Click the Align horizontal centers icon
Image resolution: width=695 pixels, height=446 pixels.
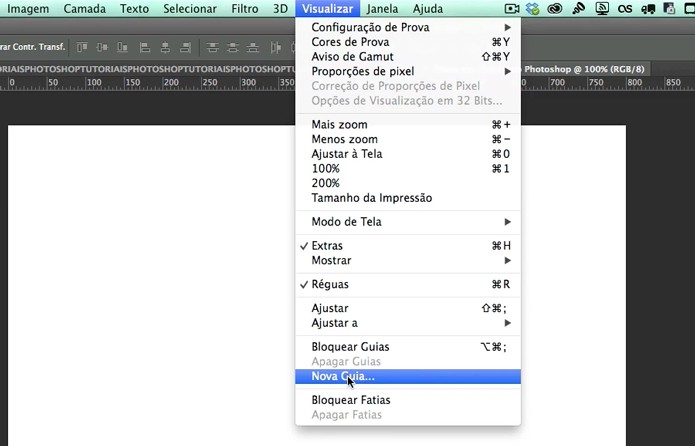(165, 47)
